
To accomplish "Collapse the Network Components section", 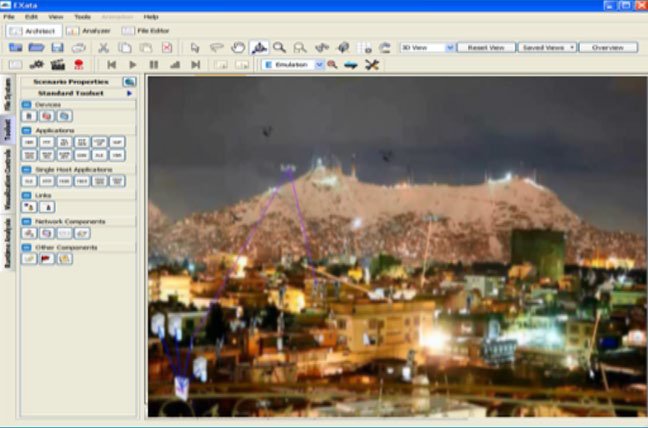I will pyautogui.click(x=26, y=221).
